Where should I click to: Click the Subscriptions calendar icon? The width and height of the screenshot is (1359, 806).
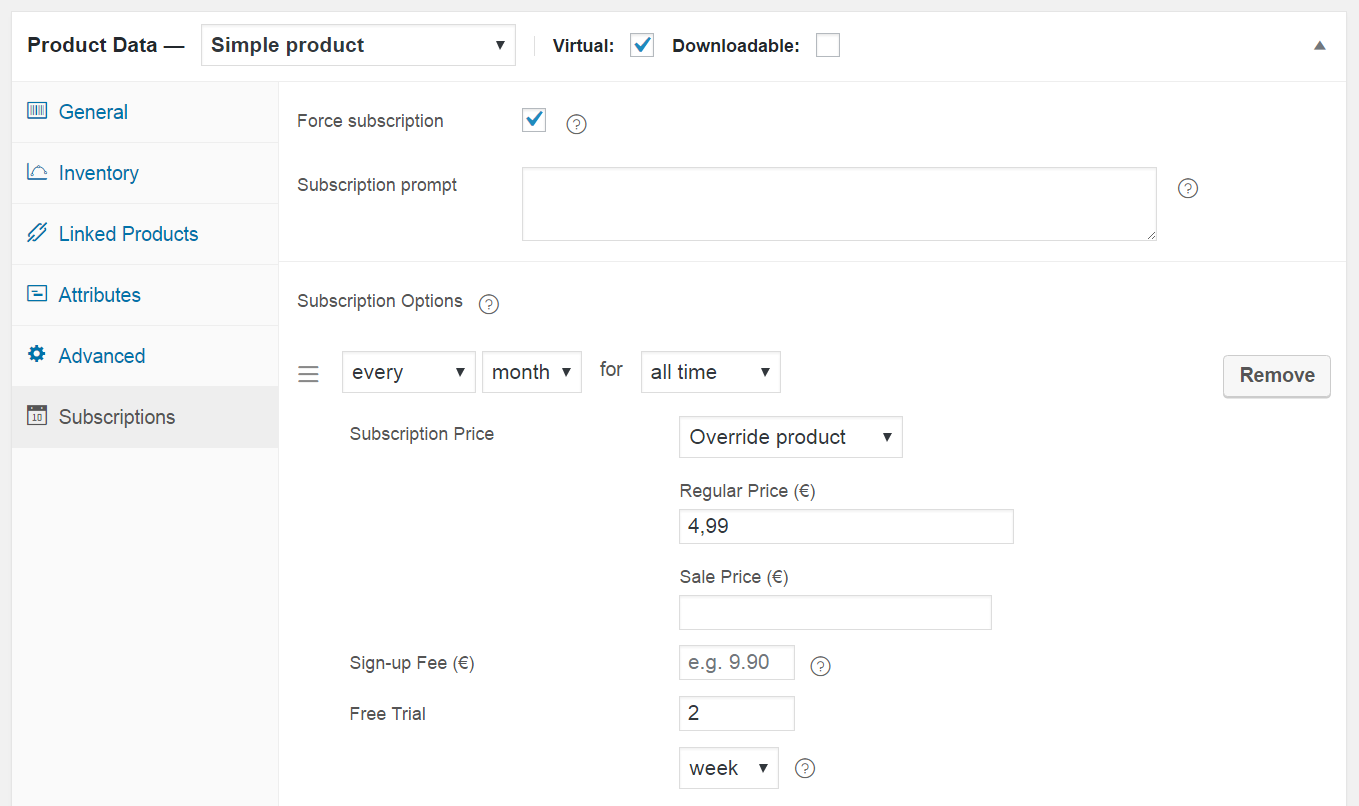point(37,416)
